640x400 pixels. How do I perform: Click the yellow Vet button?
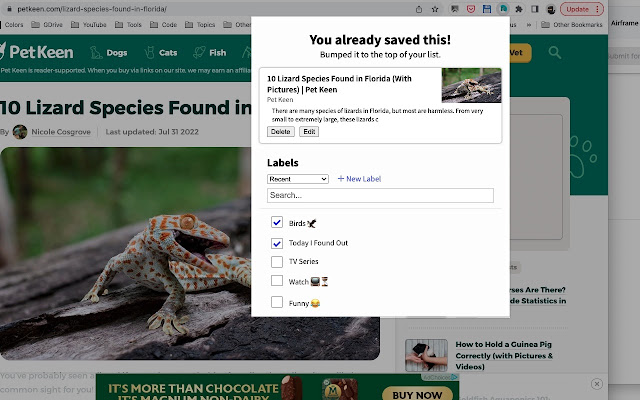(520, 53)
